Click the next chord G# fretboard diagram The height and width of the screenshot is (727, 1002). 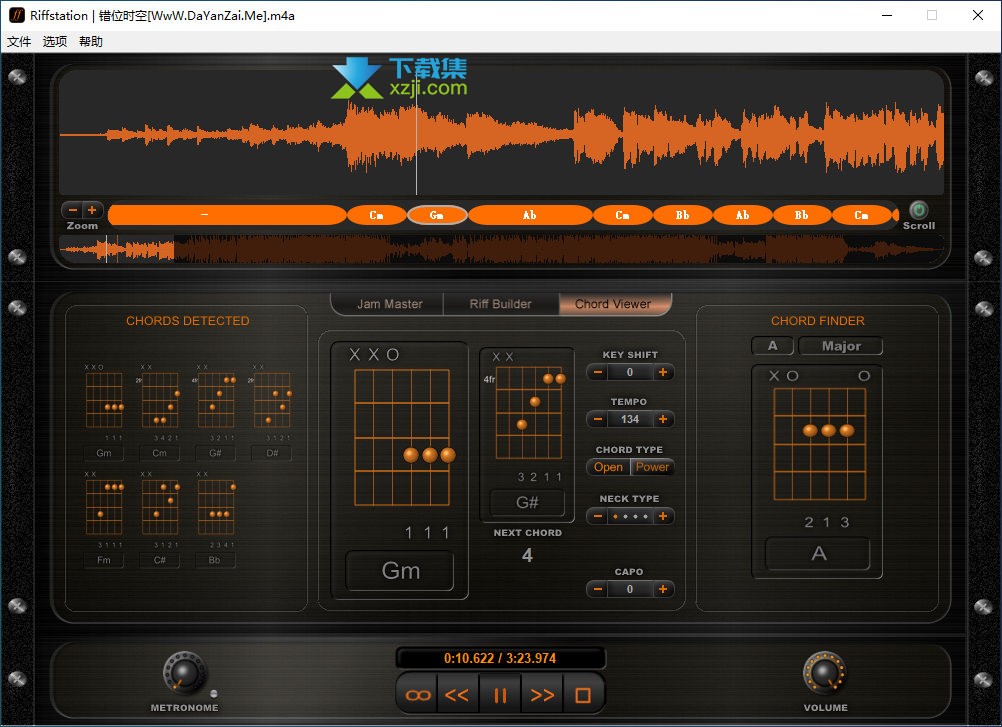point(529,413)
